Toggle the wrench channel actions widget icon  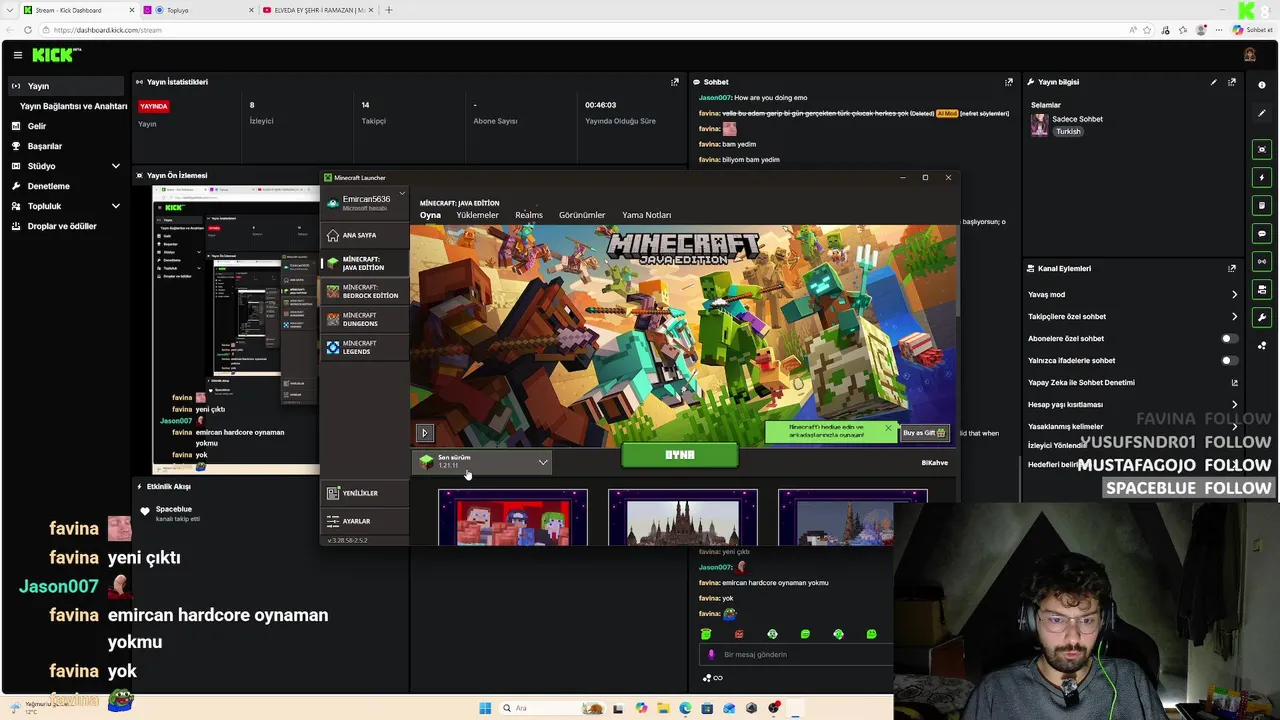pyautogui.click(x=1262, y=317)
